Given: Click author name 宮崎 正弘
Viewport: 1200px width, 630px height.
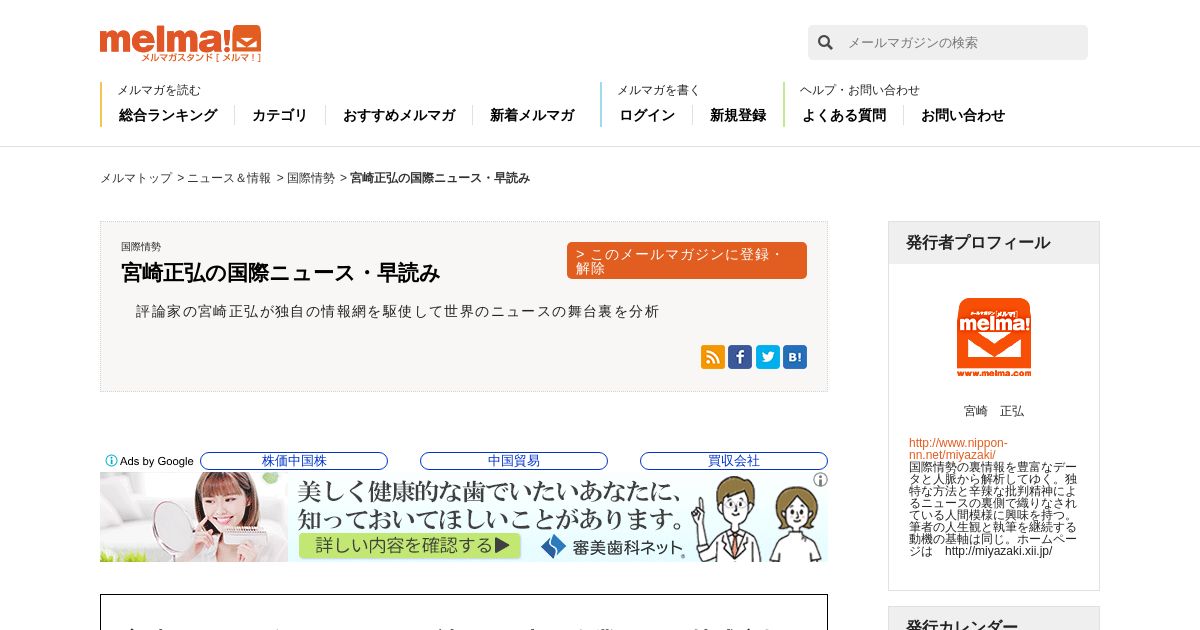Looking at the screenshot, I should pyautogui.click(x=994, y=411).
